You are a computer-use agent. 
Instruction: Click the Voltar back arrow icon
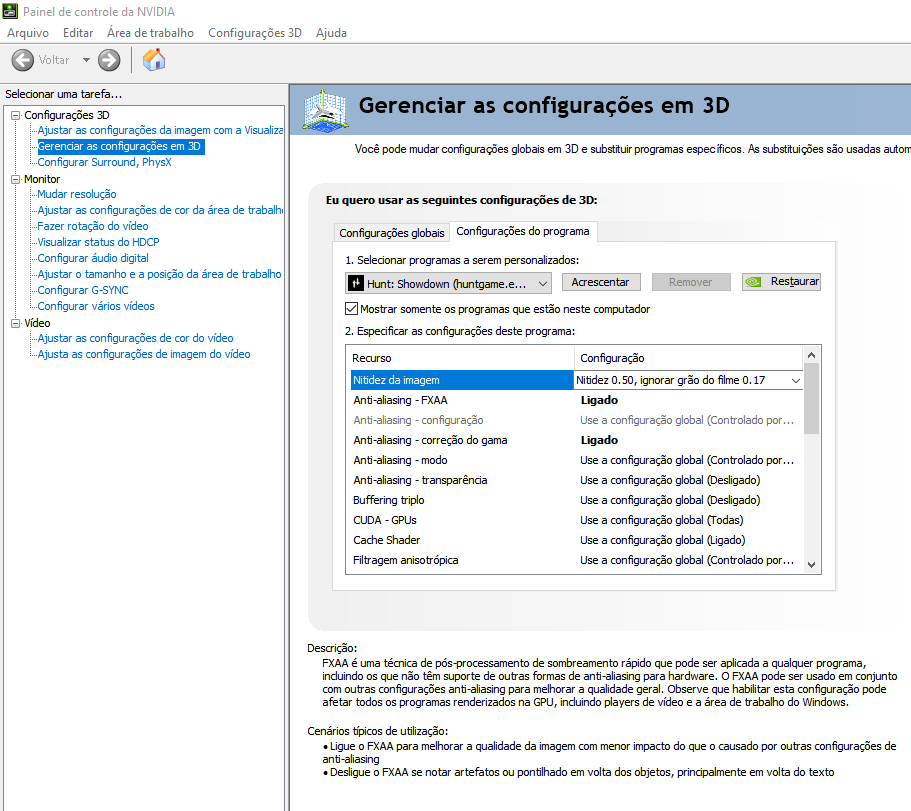tap(23, 60)
